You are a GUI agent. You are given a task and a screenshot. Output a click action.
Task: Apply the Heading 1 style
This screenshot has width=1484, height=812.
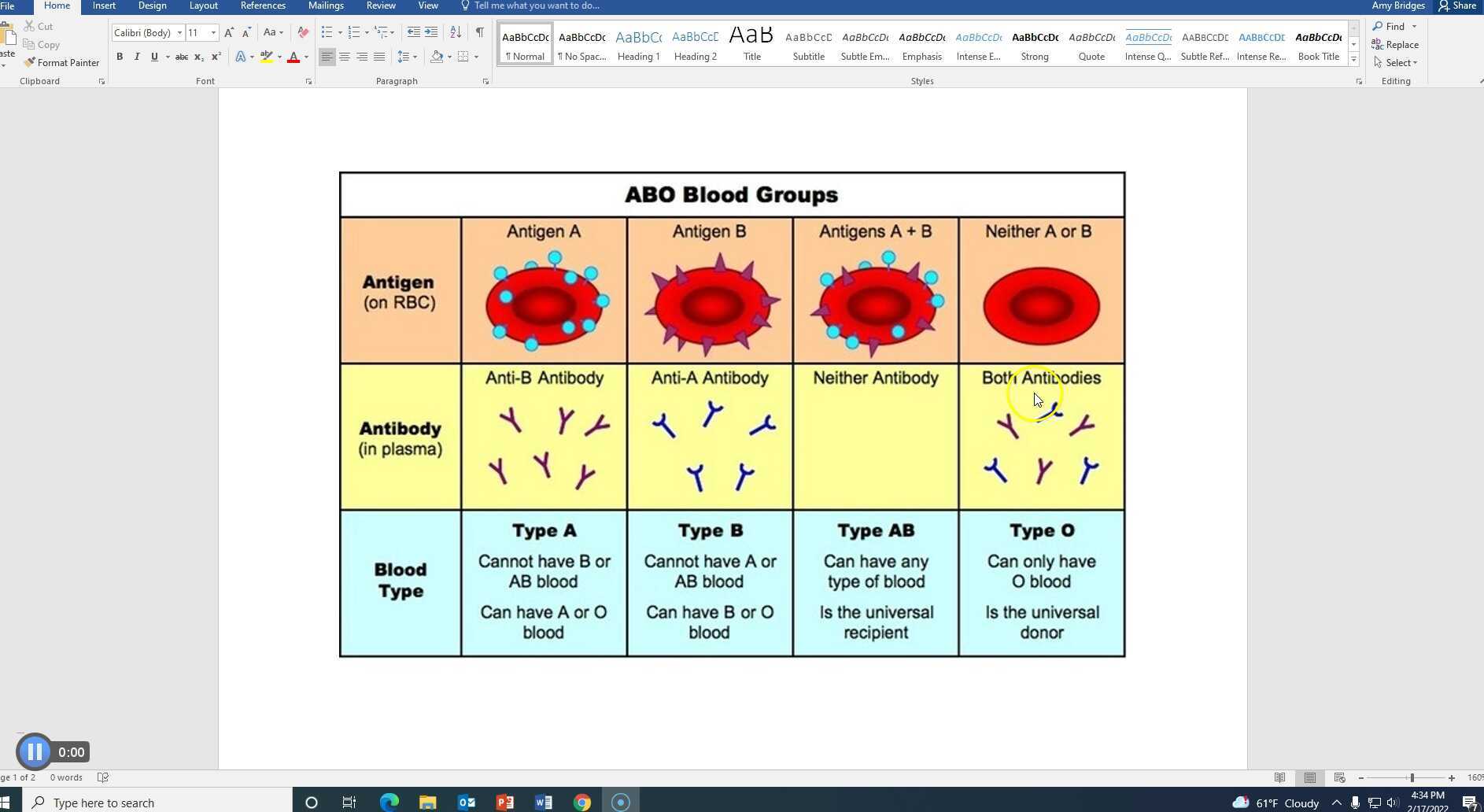(638, 43)
